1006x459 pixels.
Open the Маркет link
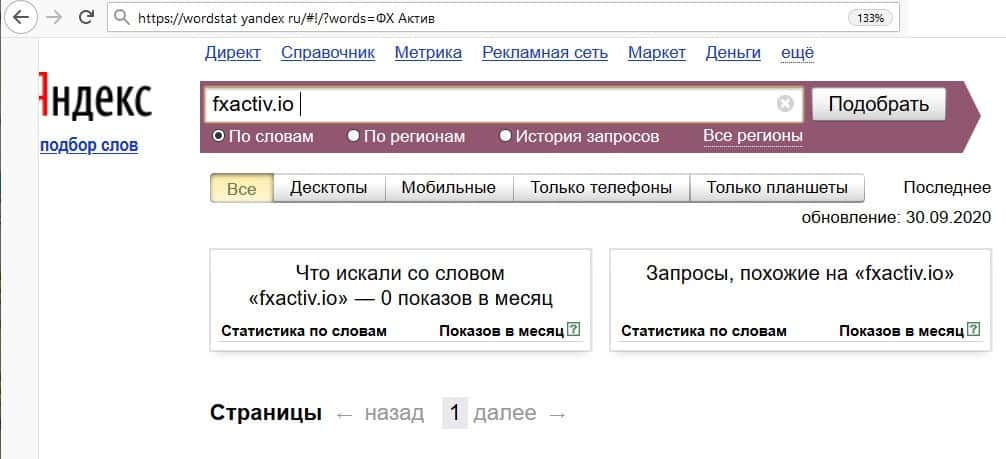(x=657, y=53)
